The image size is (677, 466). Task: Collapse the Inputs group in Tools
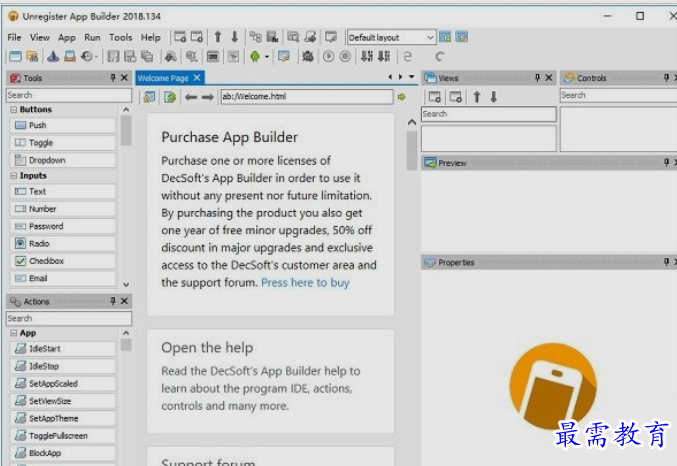coord(14,176)
